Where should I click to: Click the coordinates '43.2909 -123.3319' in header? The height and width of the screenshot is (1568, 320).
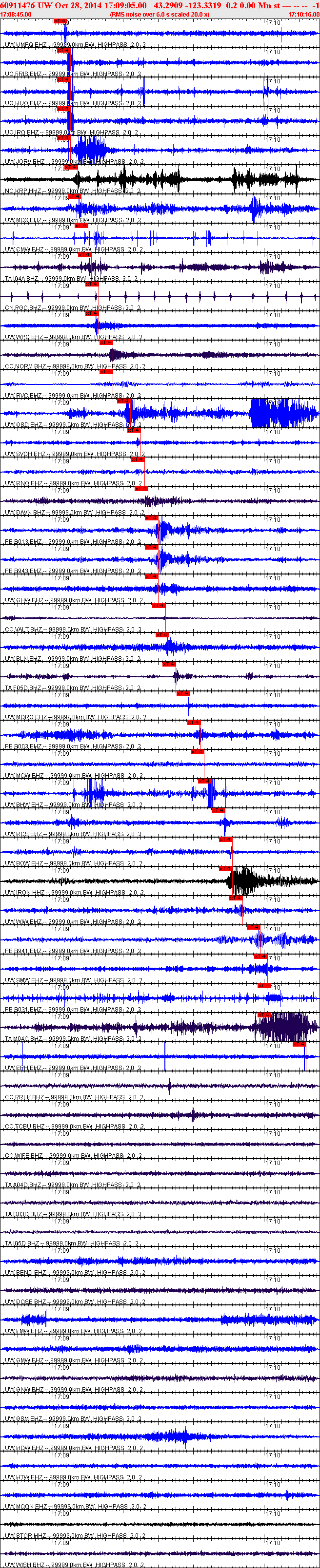click(x=188, y=5)
